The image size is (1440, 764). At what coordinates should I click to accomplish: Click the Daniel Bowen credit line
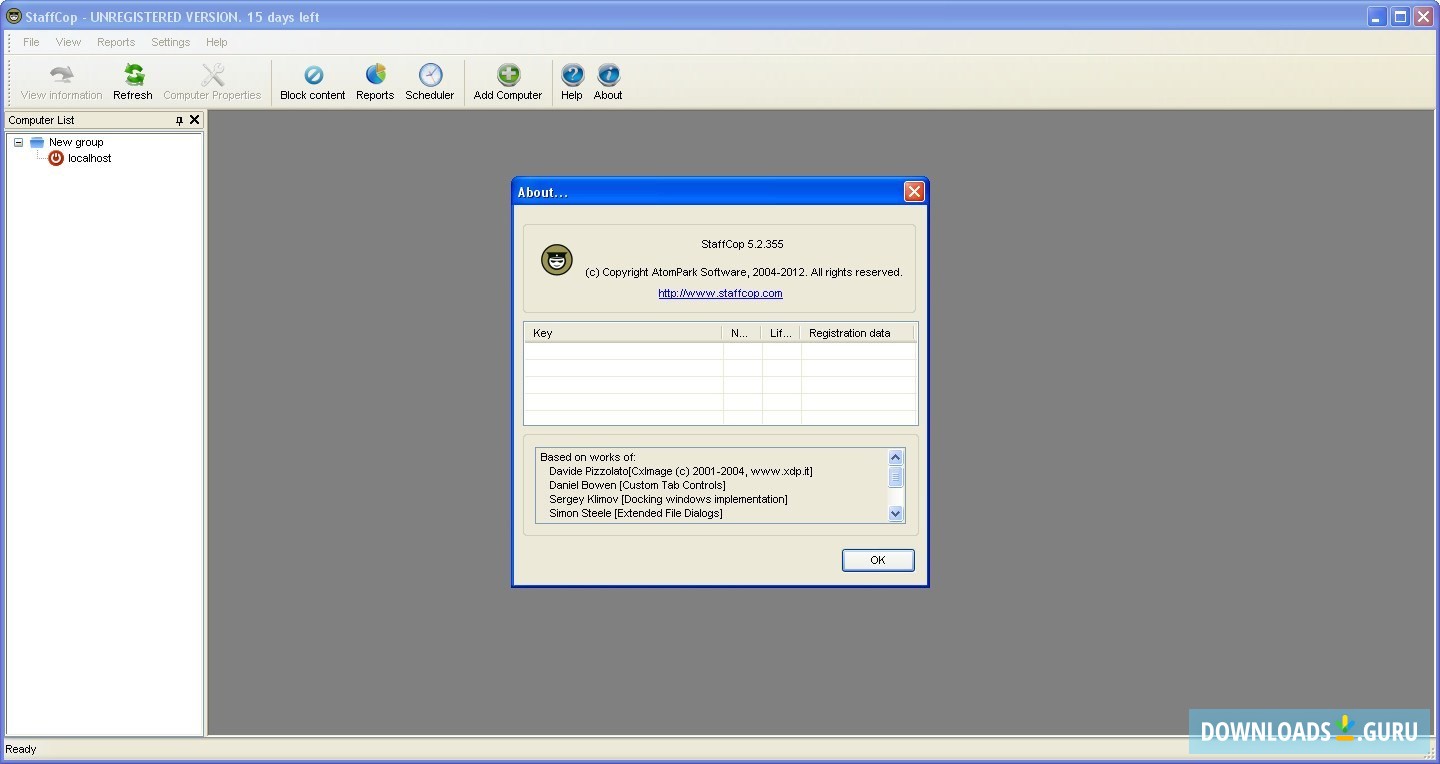pos(637,485)
